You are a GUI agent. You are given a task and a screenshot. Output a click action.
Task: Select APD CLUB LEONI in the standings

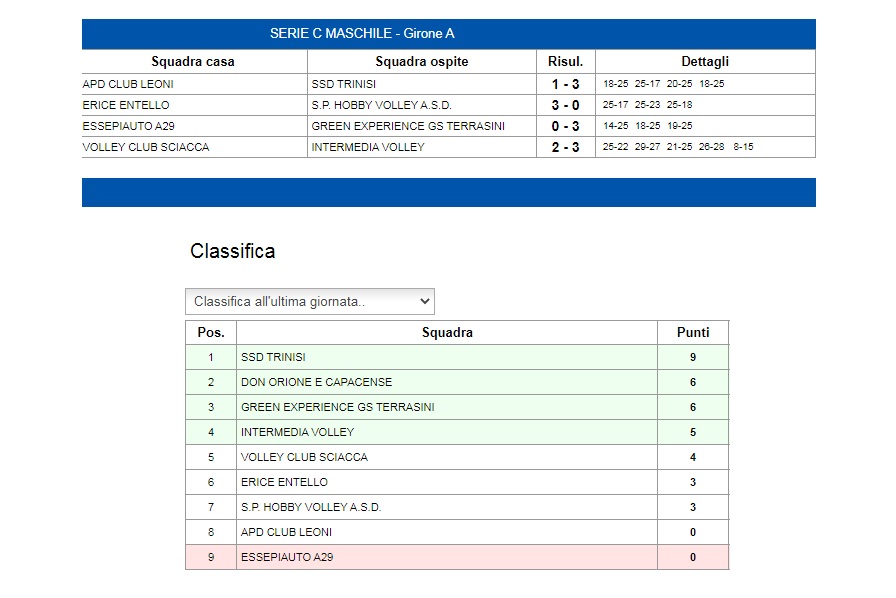pyautogui.click(x=286, y=533)
